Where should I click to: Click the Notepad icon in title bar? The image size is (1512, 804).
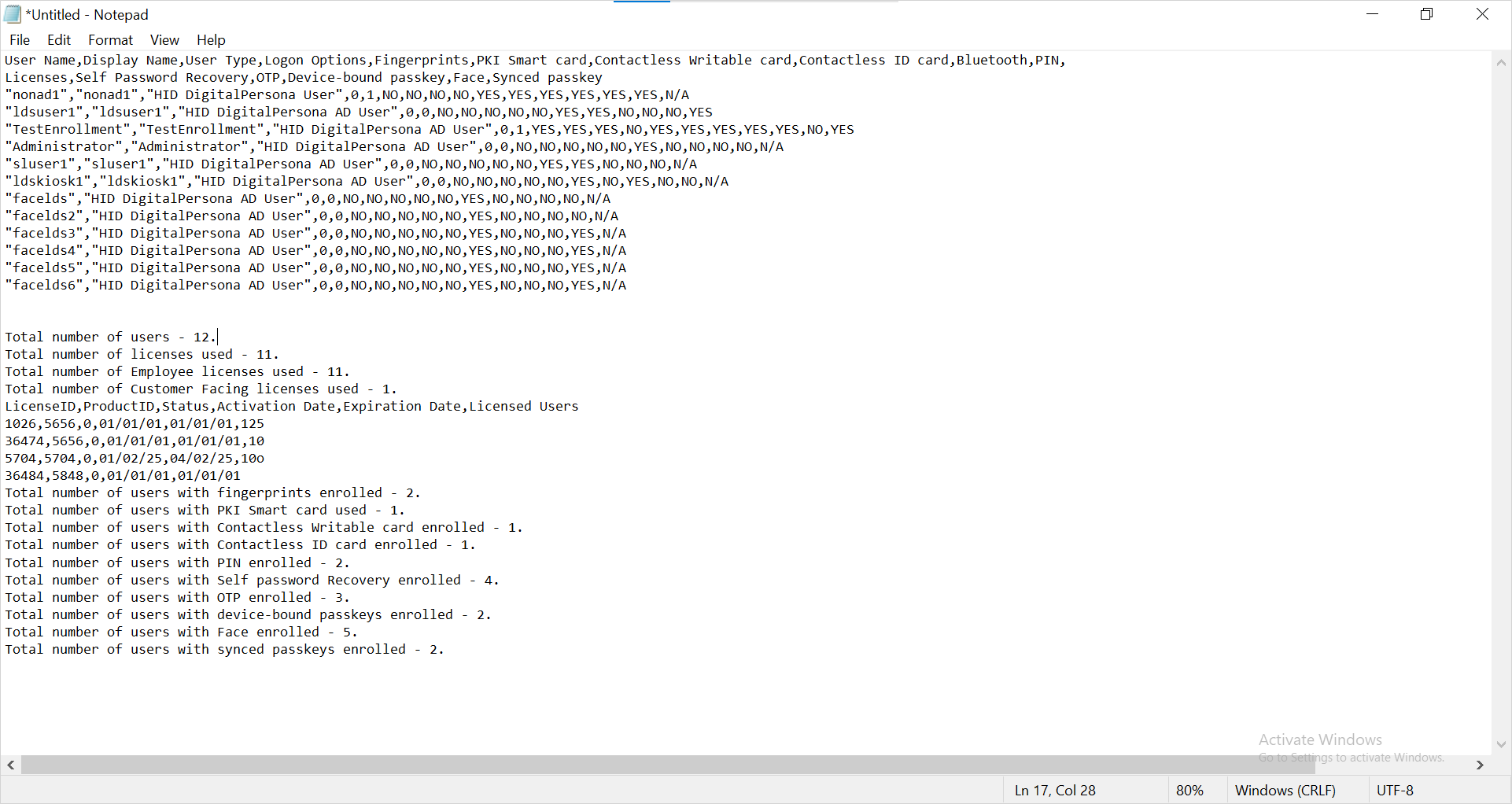13,14
